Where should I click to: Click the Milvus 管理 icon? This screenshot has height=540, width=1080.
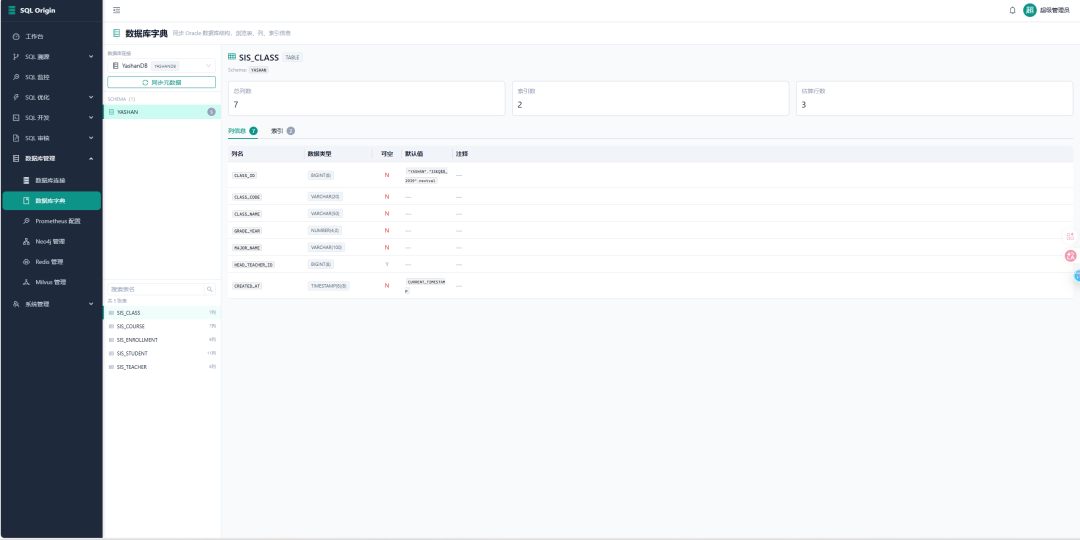pyautogui.click(x=26, y=282)
